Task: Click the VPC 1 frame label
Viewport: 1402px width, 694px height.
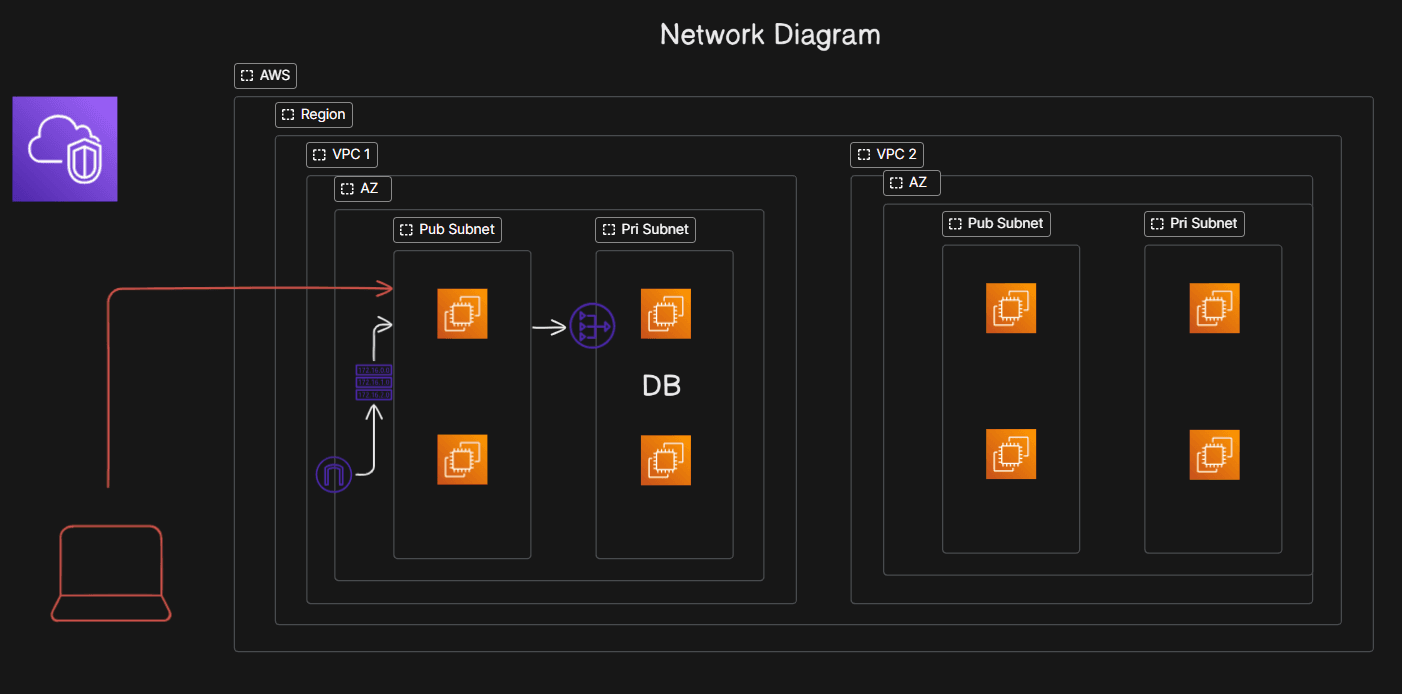Action: pos(342,154)
